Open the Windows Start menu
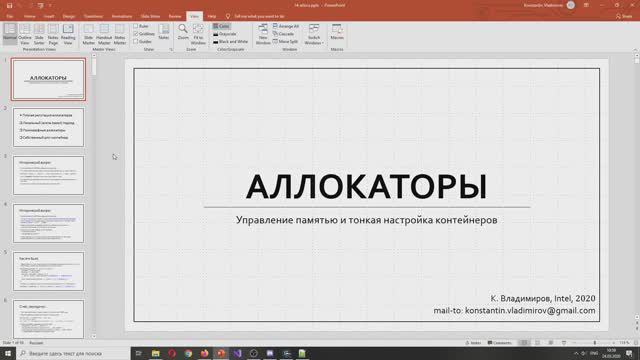640x360 pixels. [x=8, y=353]
